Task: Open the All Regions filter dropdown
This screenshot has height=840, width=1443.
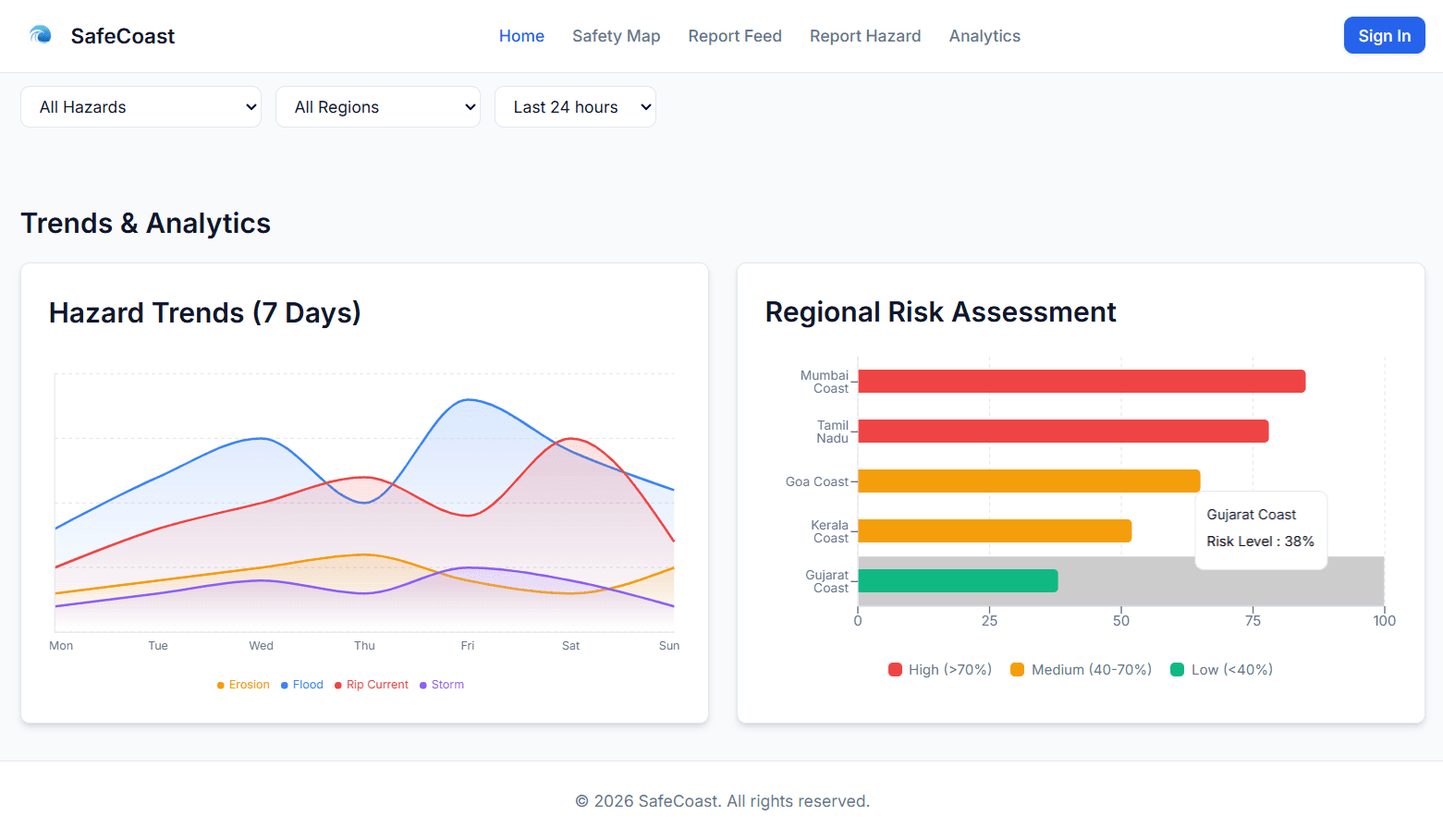Action: pos(378,106)
